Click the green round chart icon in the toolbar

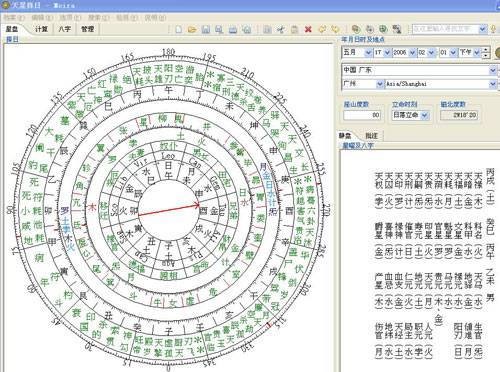pyautogui.click(x=383, y=29)
